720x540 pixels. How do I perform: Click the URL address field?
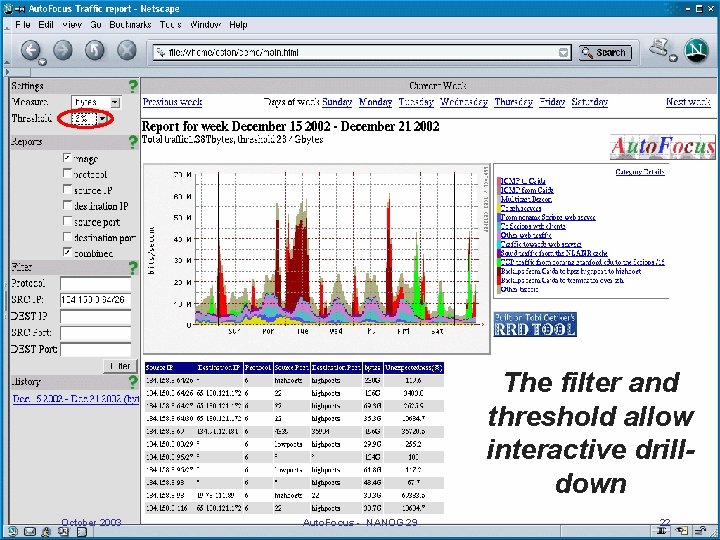pyautogui.click(x=362, y=53)
